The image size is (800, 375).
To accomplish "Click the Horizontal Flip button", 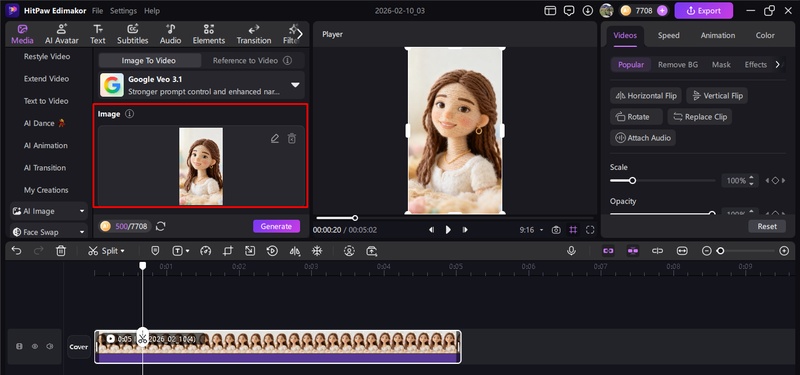I will click(x=646, y=95).
